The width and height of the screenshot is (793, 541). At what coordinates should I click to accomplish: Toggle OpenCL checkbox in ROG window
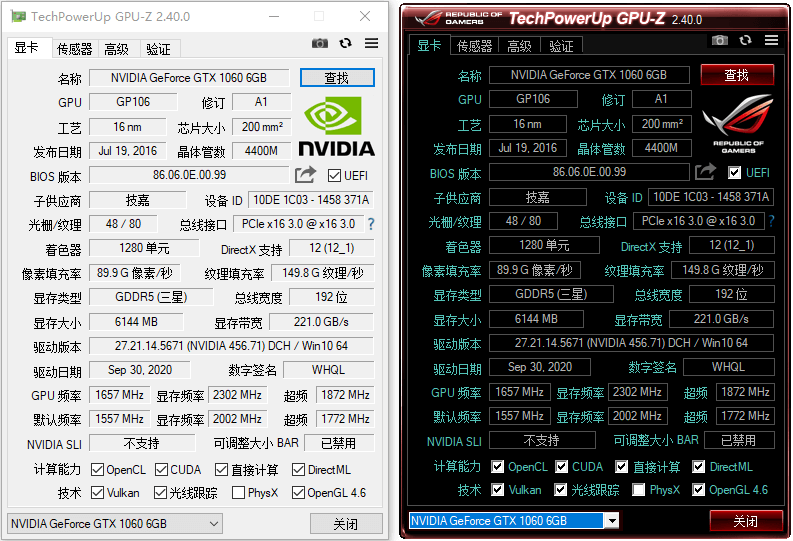pyautogui.click(x=498, y=467)
